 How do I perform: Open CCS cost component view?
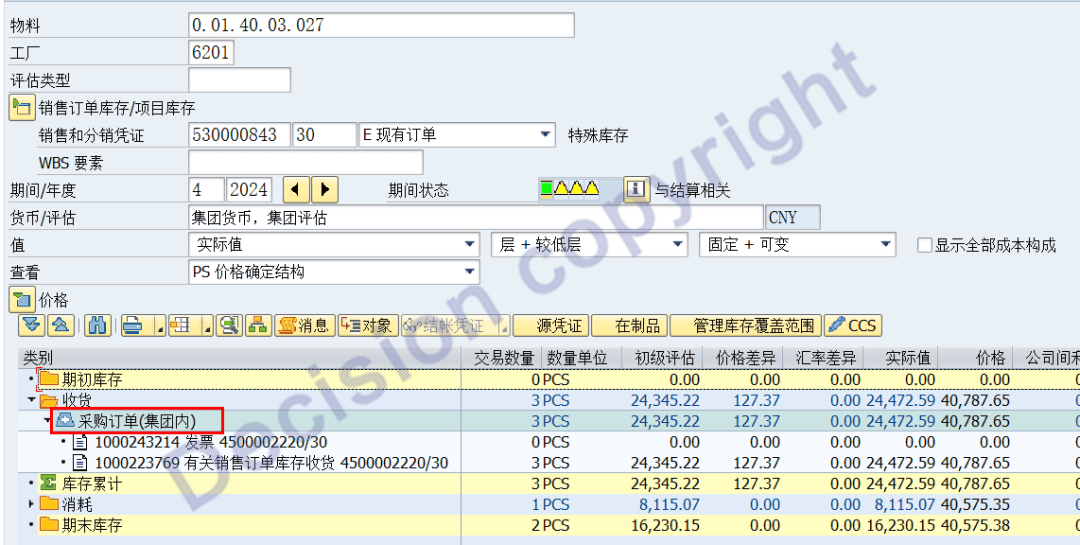click(x=852, y=325)
